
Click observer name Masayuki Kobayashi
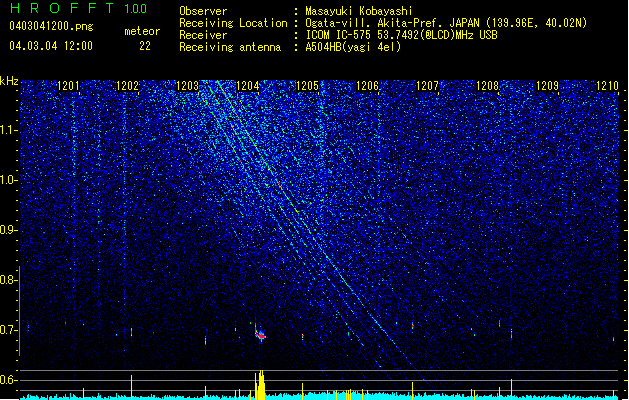coord(359,11)
